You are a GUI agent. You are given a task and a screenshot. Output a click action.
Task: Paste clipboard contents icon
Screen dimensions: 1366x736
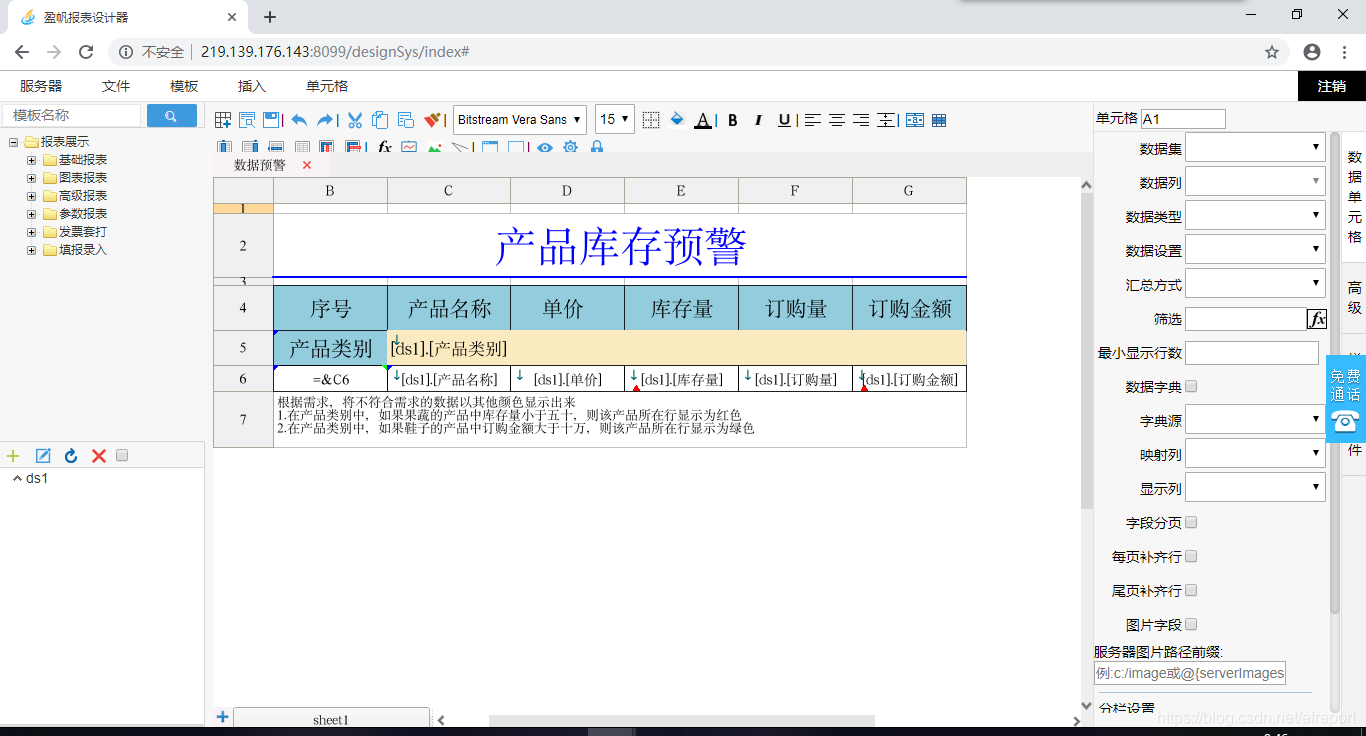pos(405,120)
